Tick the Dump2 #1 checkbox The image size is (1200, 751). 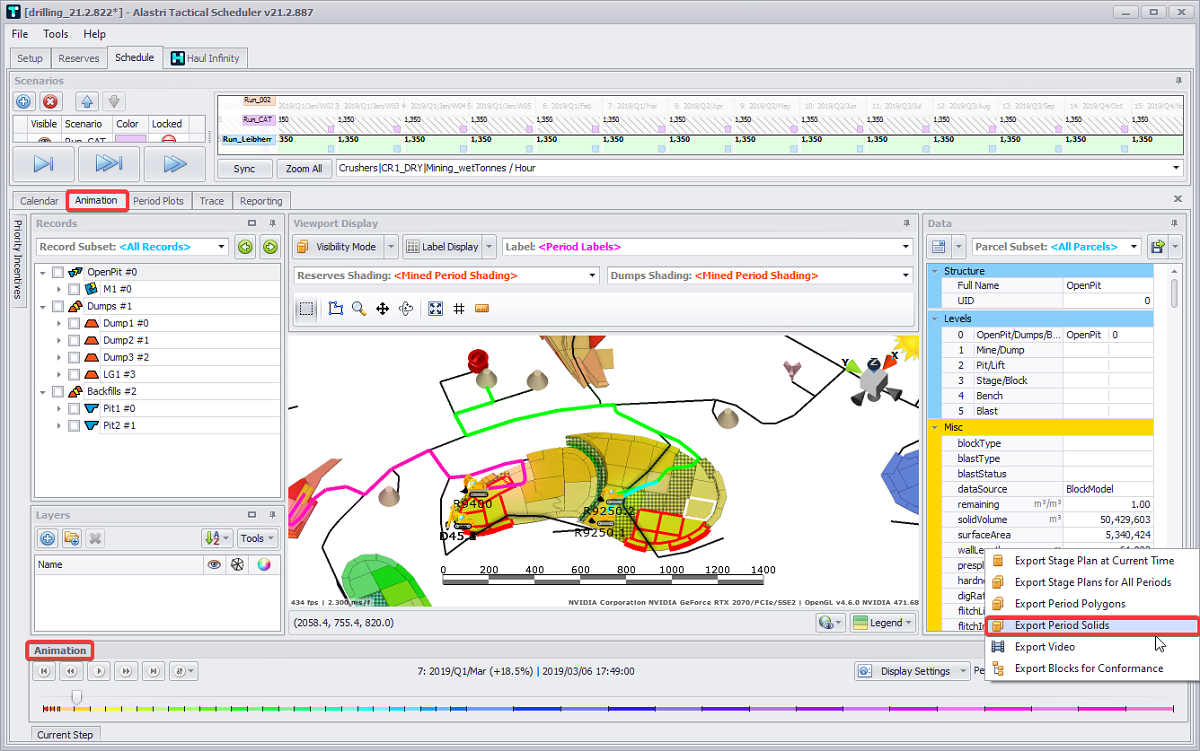(x=74, y=340)
